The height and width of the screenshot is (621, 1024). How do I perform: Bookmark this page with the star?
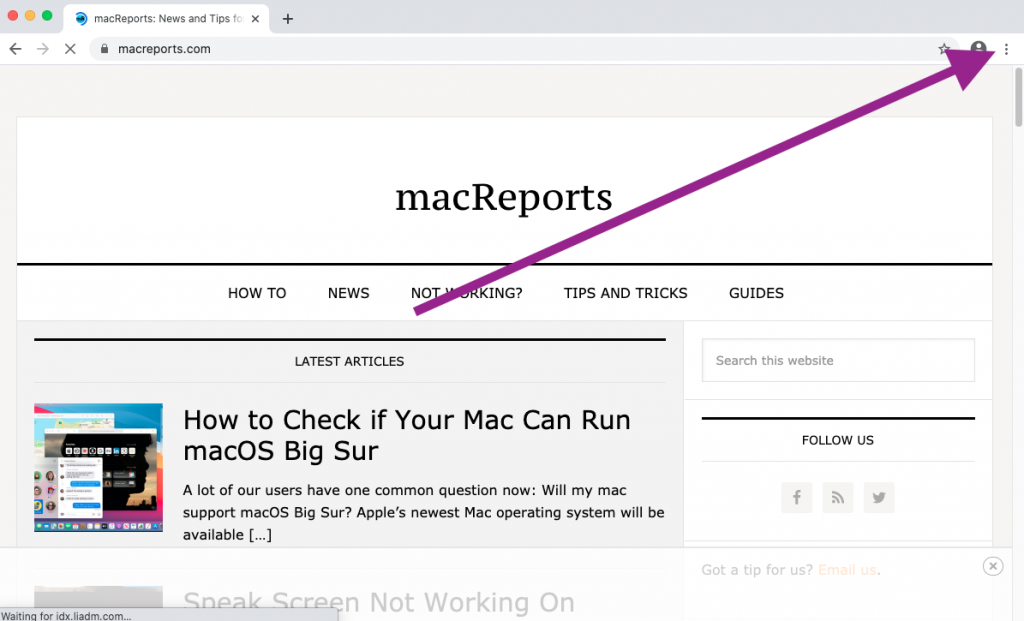tap(944, 49)
